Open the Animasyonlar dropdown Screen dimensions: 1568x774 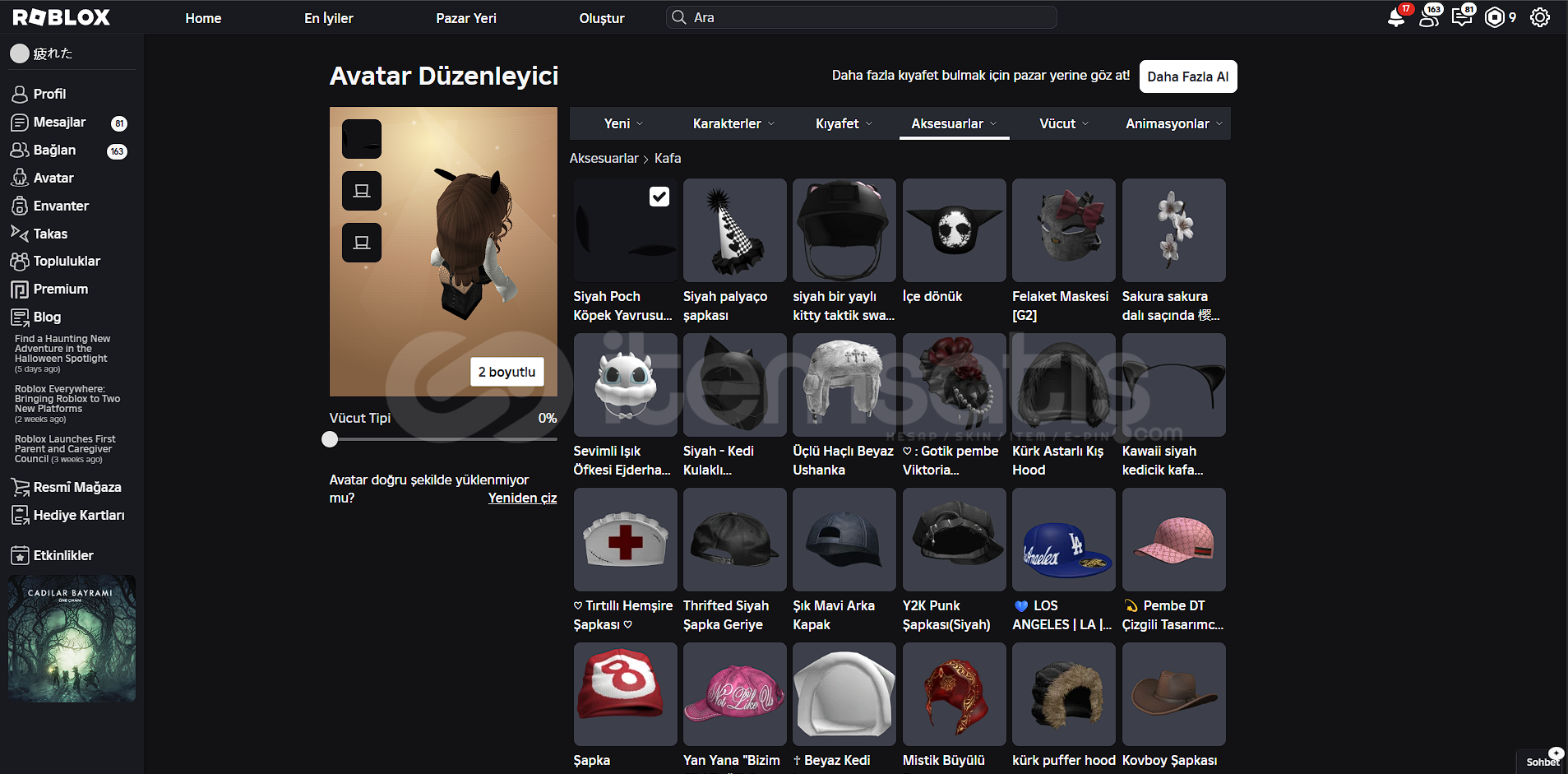[x=1173, y=123]
